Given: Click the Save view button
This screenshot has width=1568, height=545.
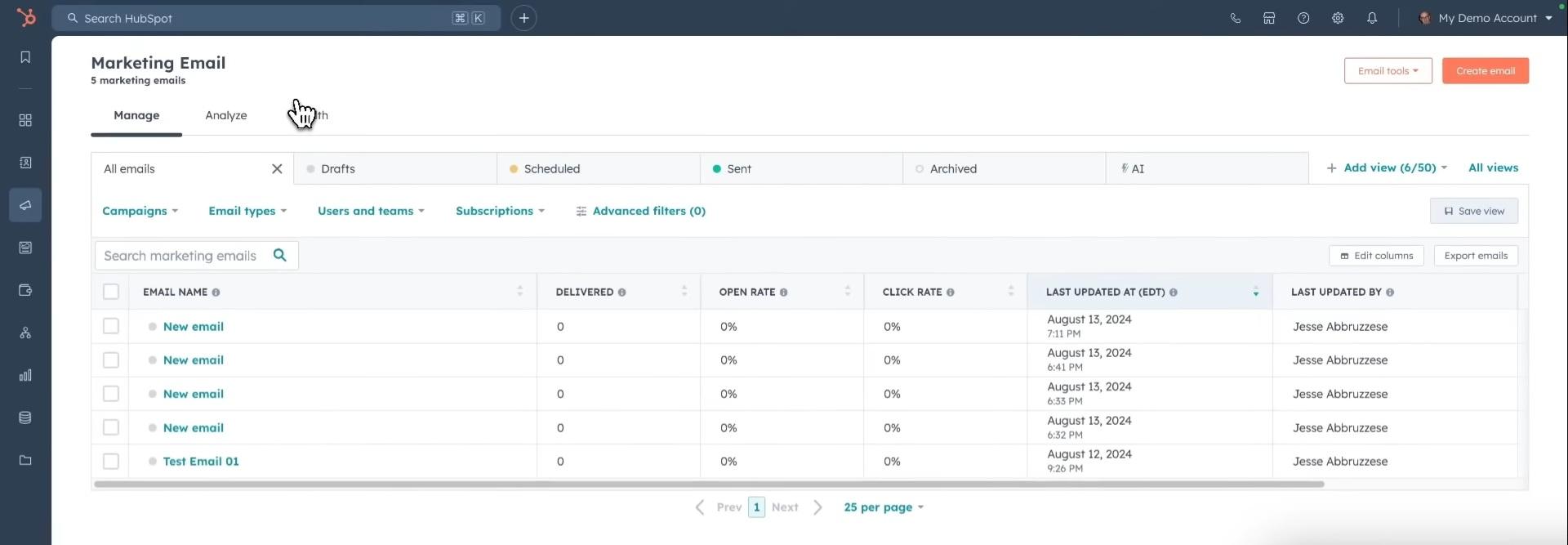Looking at the screenshot, I should point(1474,211).
